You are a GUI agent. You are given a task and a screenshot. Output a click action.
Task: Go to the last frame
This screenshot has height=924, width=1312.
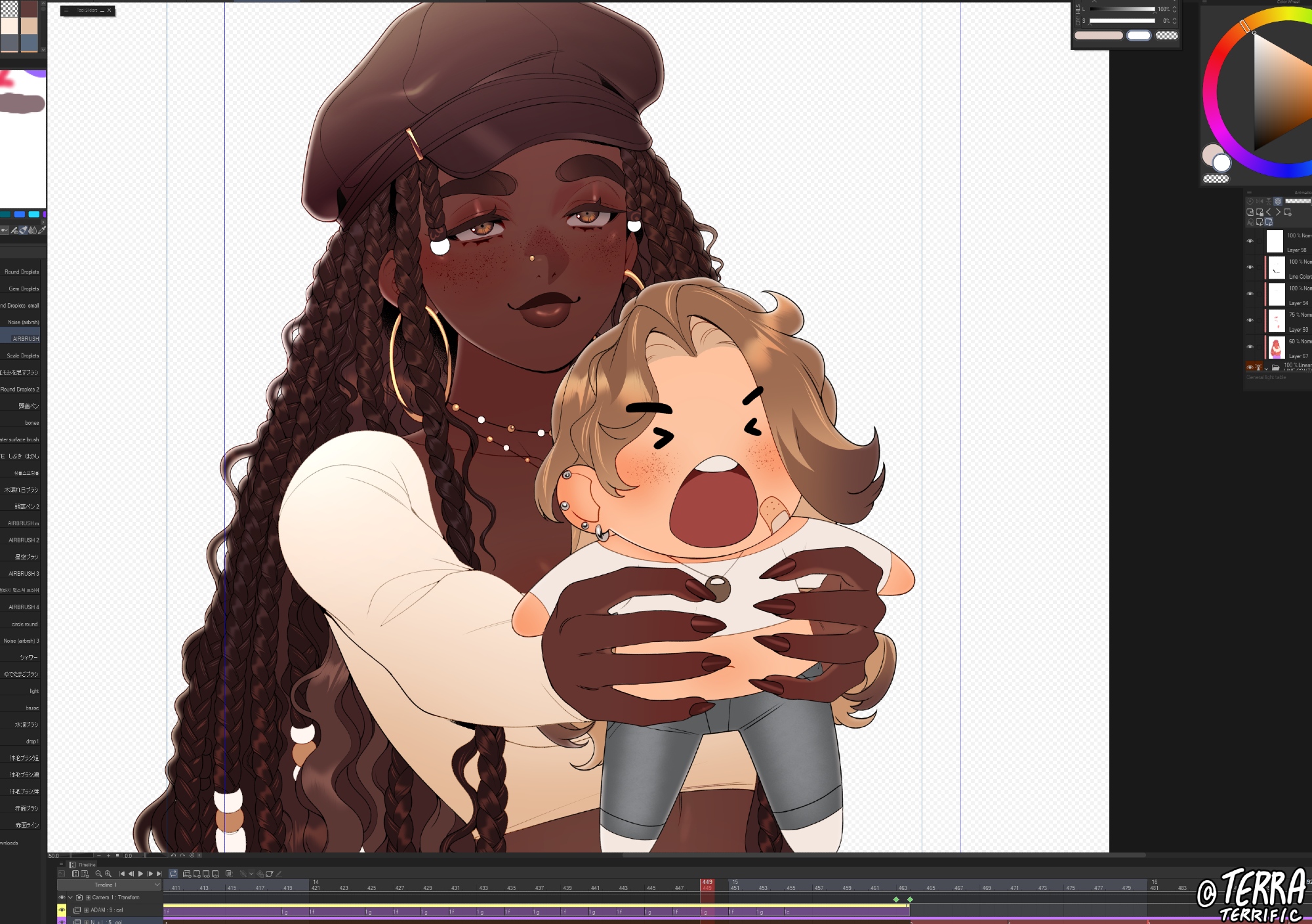(159, 874)
